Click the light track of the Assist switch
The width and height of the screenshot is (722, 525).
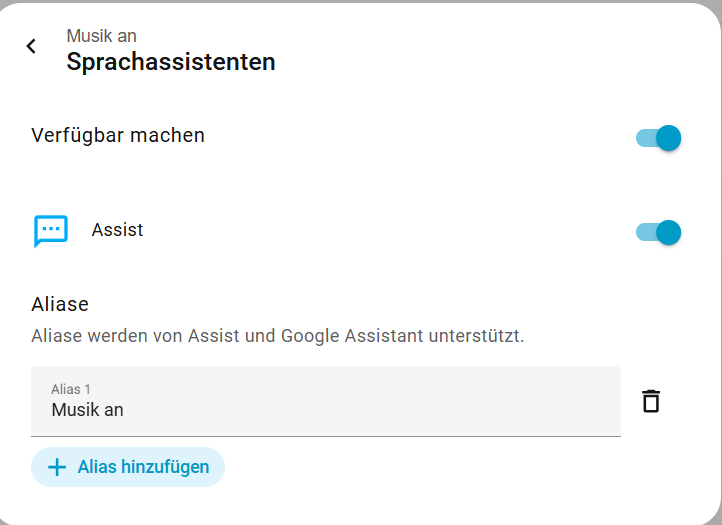646,233
